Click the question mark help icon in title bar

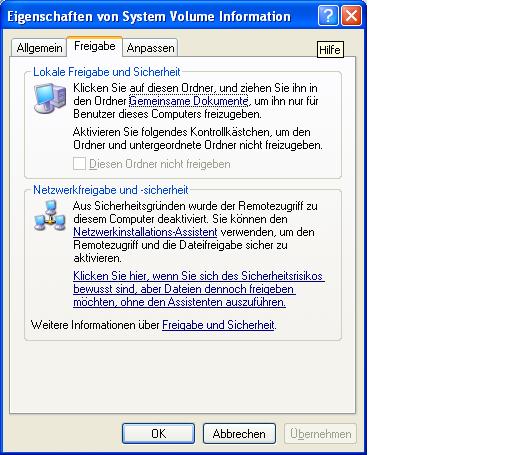pyautogui.click(x=328, y=16)
